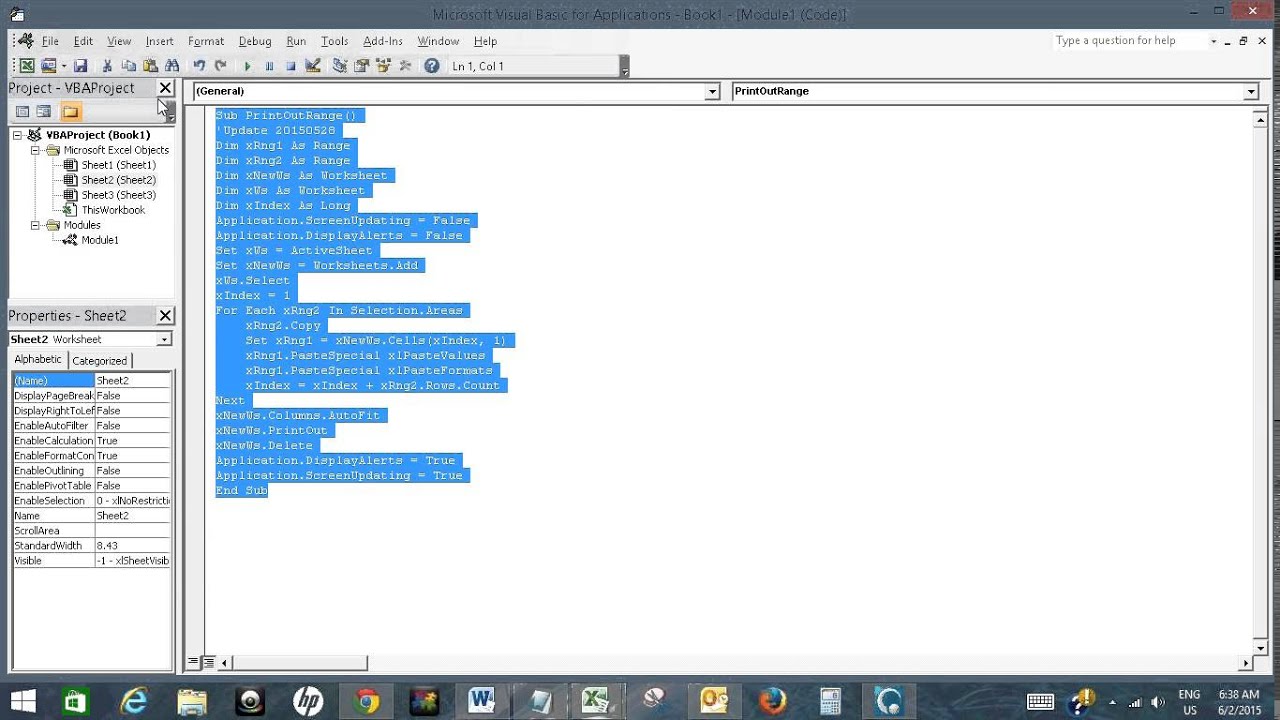Open the Toolbox toolbar icon
The width and height of the screenshot is (1280, 720).
[x=405, y=66]
